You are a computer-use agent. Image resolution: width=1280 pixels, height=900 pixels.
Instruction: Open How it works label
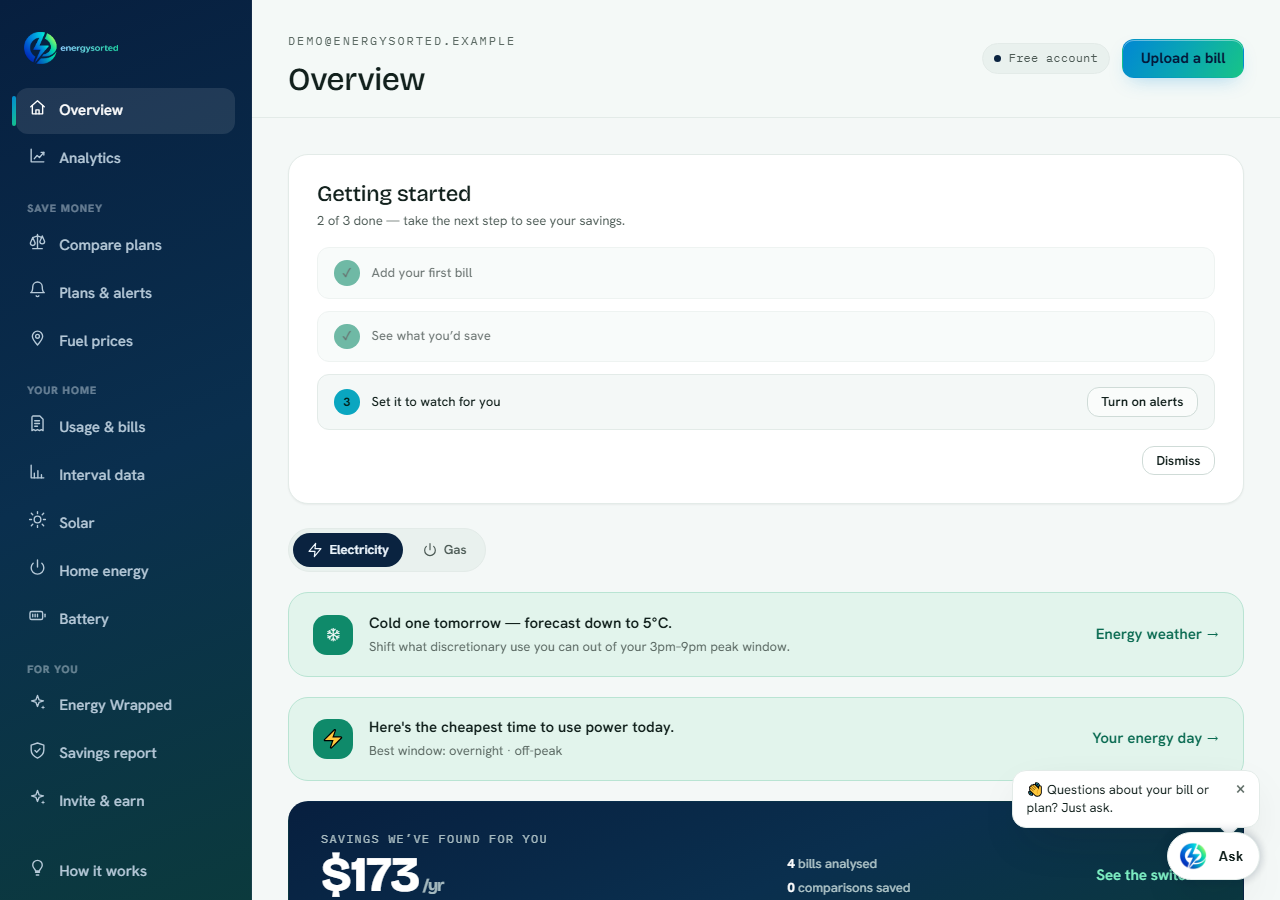pos(103,871)
